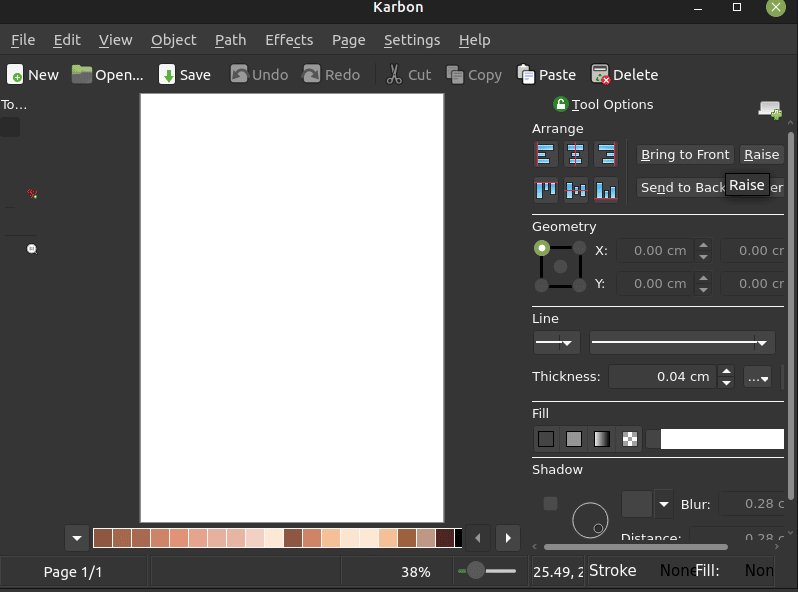Screen dimensions: 798x592
Task: Increase the line thickness value
Action: click(726, 372)
